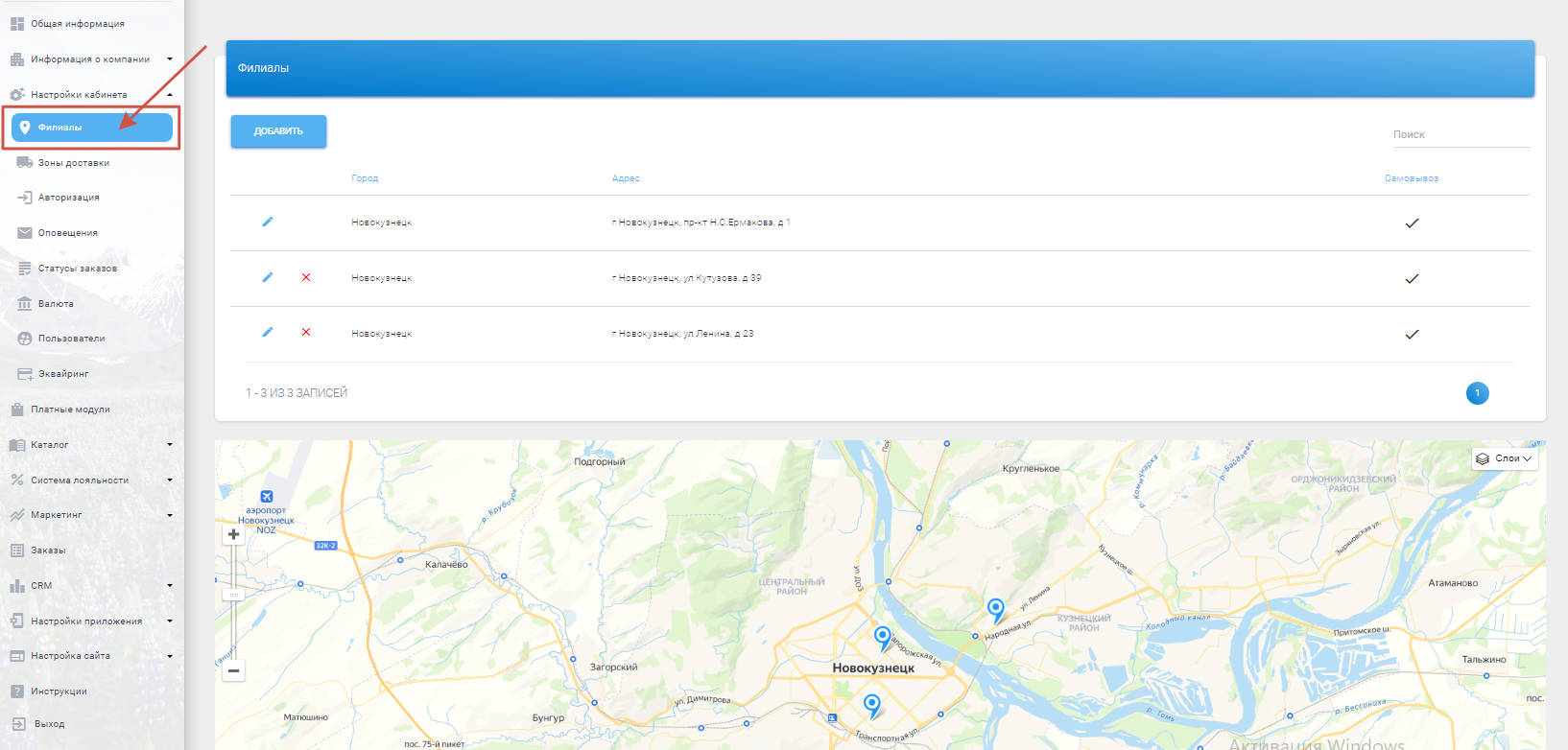Sort the table by Город column

pos(365,178)
